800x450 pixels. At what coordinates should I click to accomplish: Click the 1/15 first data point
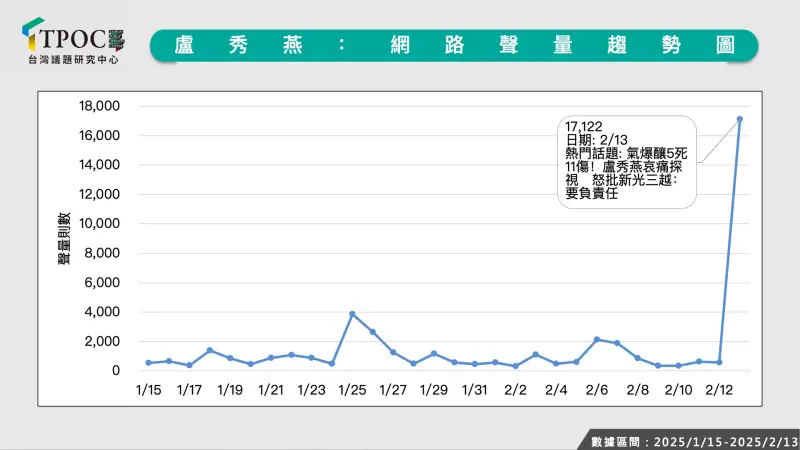pos(148,363)
